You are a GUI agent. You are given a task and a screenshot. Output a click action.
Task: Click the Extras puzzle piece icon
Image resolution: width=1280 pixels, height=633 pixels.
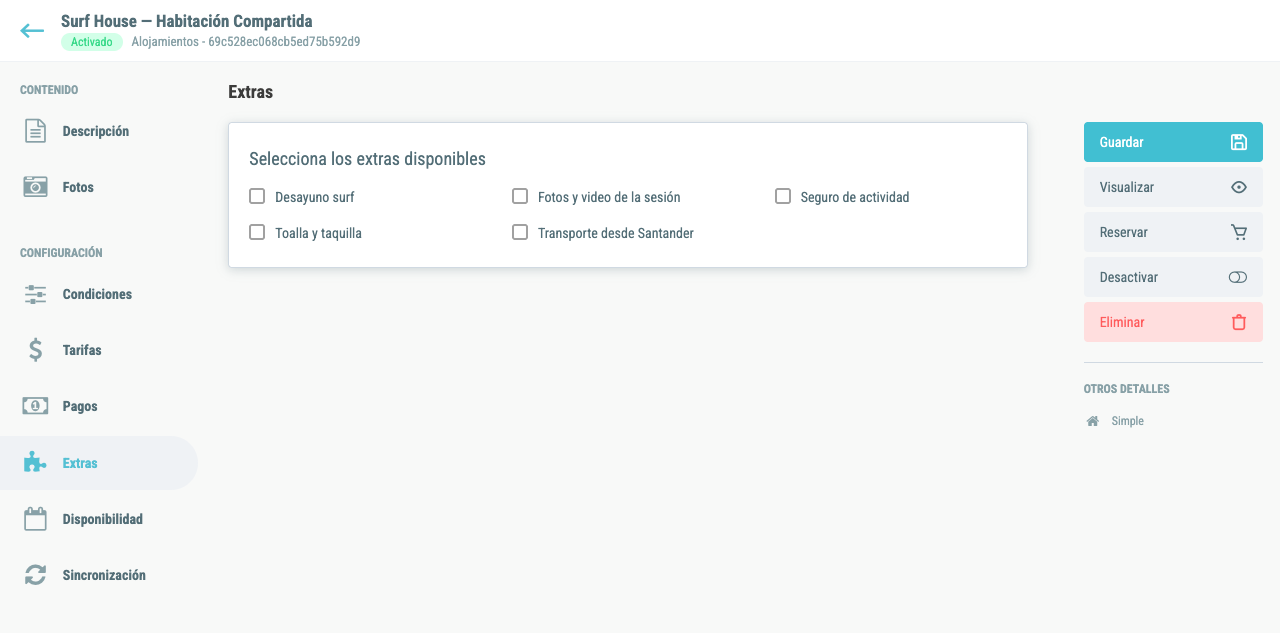(x=36, y=463)
